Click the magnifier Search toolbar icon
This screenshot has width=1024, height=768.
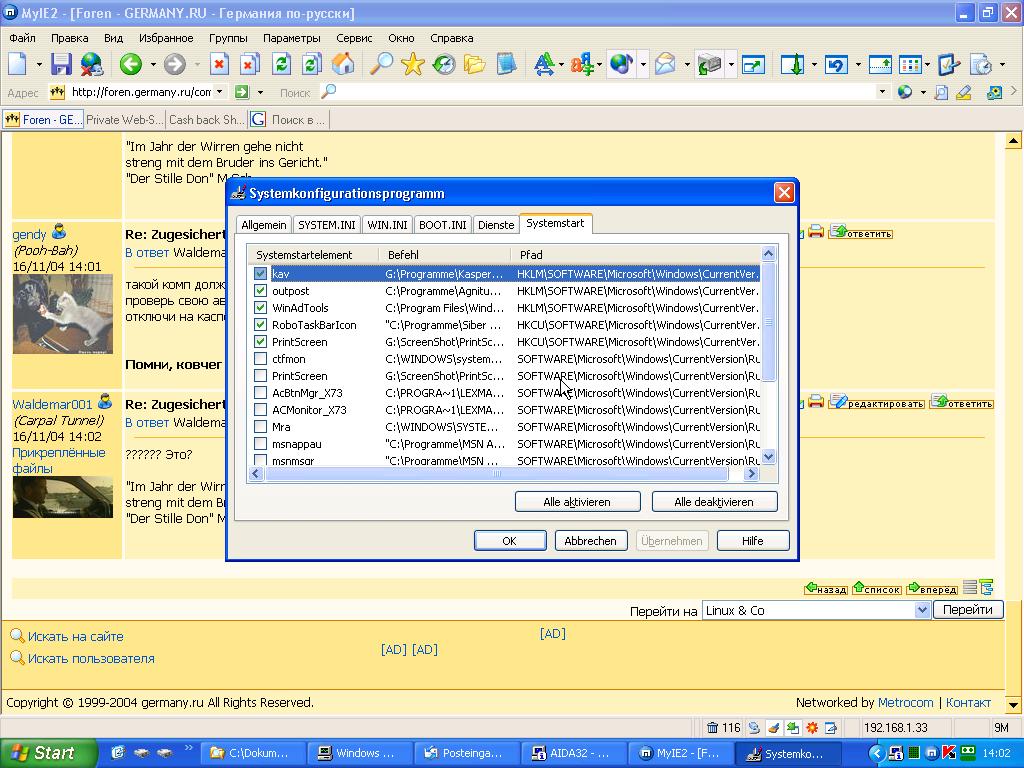[x=381, y=64]
